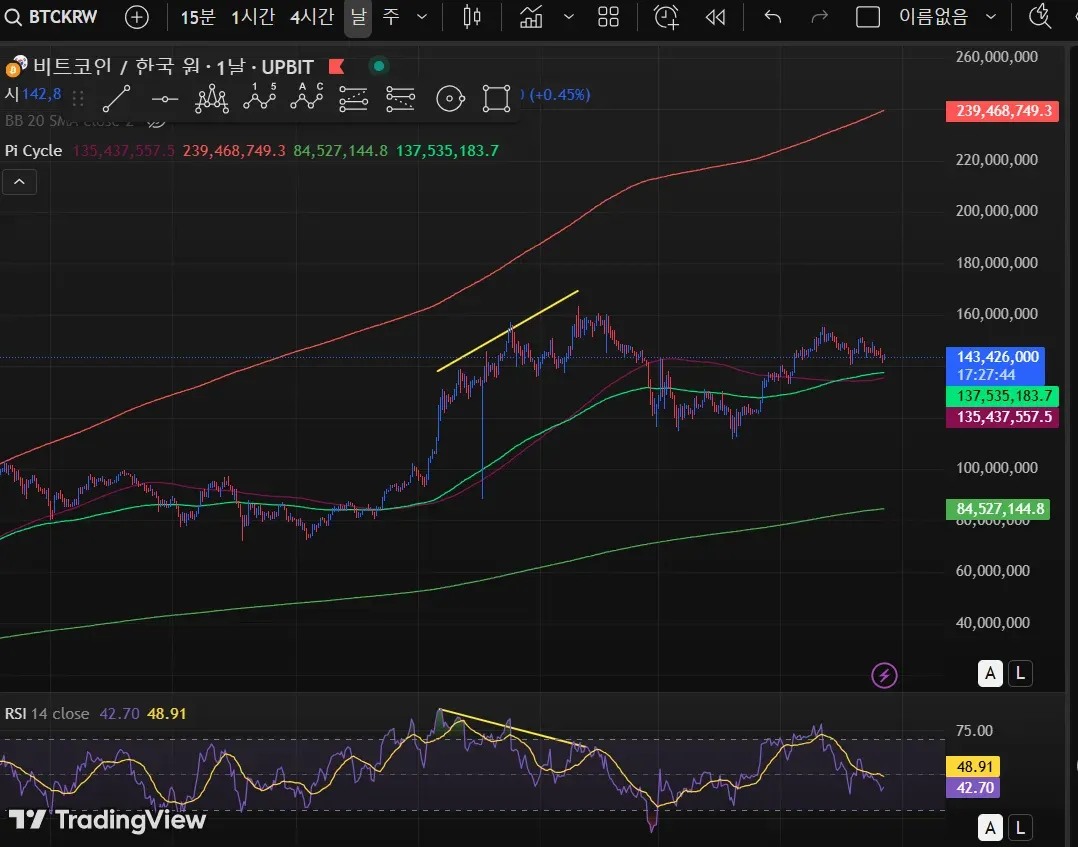The height and width of the screenshot is (847, 1078).
Task: Toggle log scale with the L button
Action: (x=1020, y=674)
